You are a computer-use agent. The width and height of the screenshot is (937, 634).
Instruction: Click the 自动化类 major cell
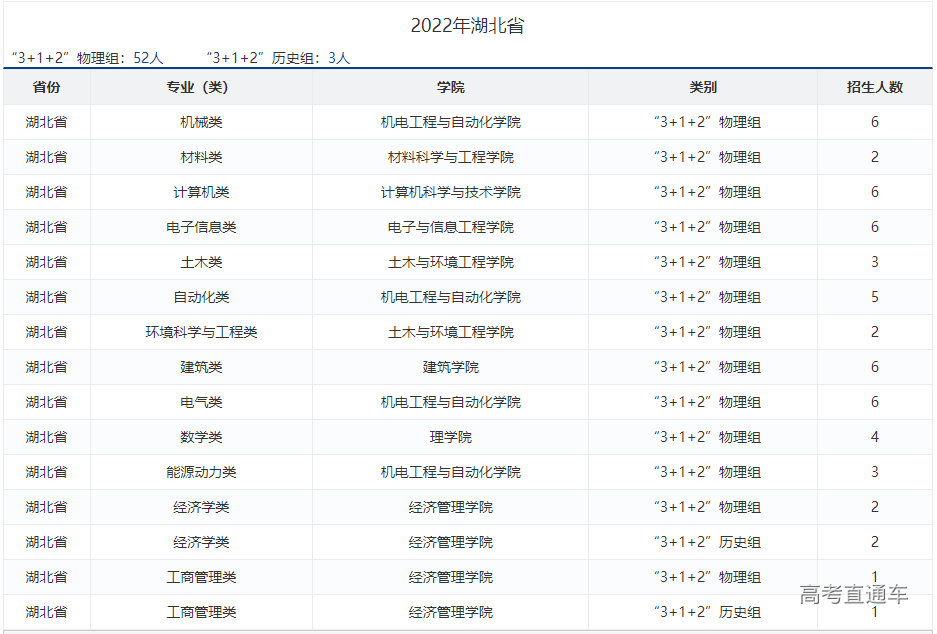(201, 297)
